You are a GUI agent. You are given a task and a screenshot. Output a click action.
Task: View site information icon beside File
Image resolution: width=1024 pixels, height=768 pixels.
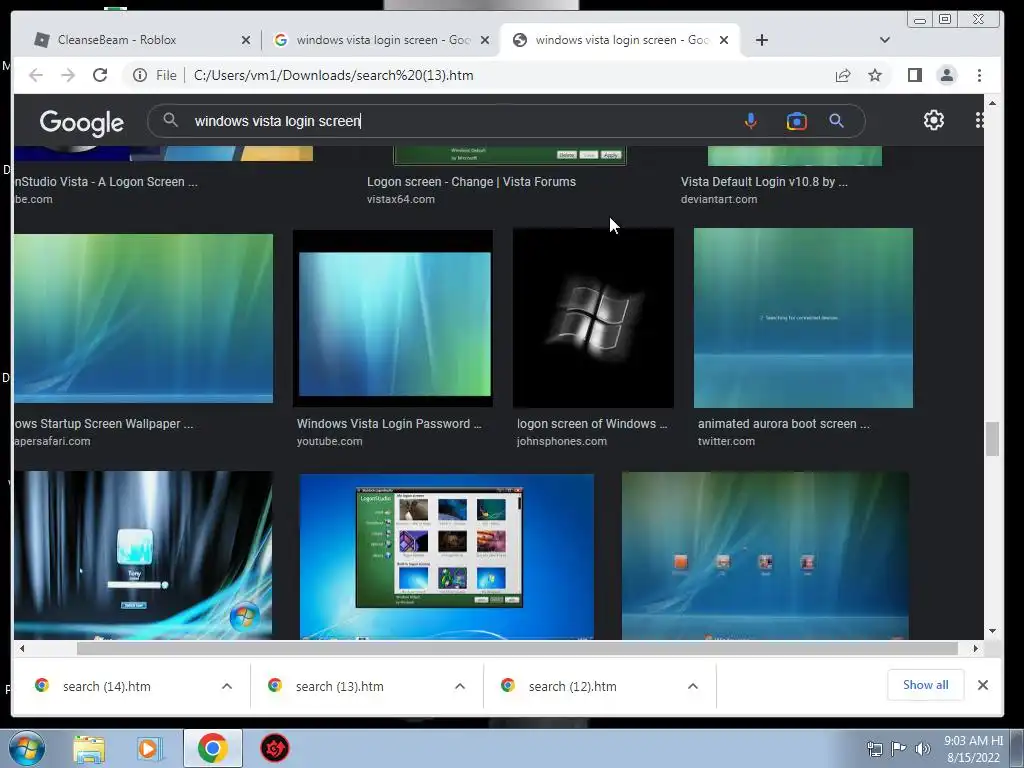(x=140, y=75)
